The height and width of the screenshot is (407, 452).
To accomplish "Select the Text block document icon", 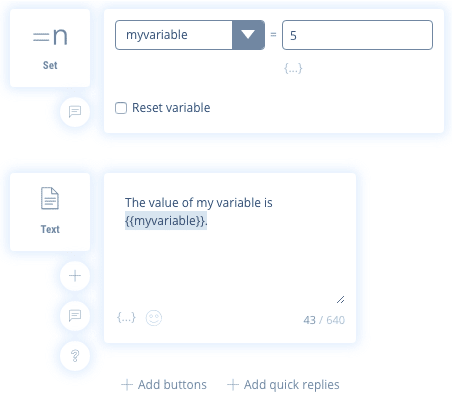I will point(50,198).
